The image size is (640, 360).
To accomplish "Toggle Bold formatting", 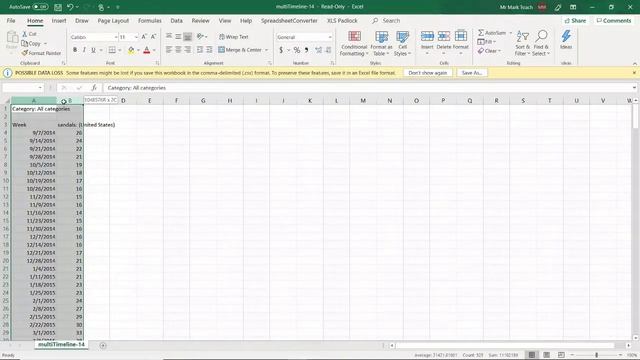I will pyautogui.click(x=75, y=50).
